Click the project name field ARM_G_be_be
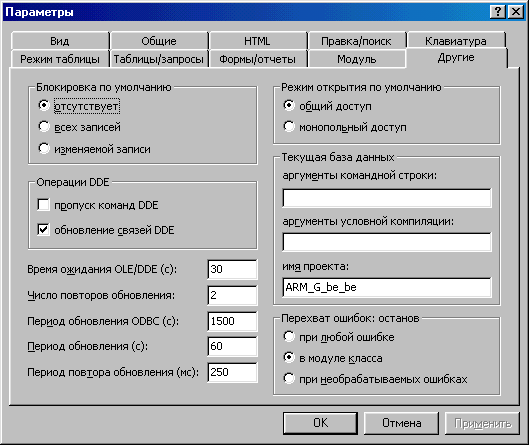 point(387,287)
